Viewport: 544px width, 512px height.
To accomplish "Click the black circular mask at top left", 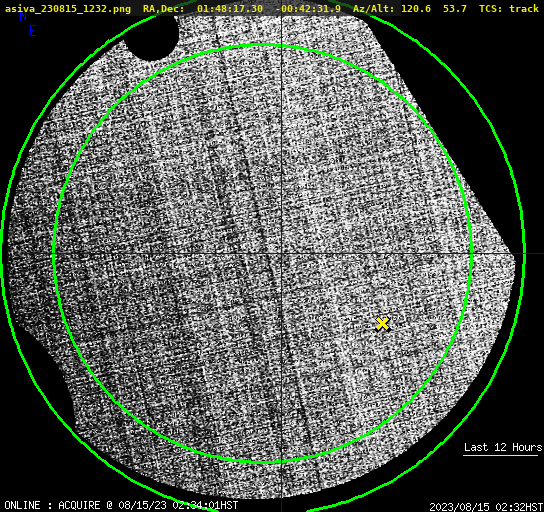I will tap(151, 35).
